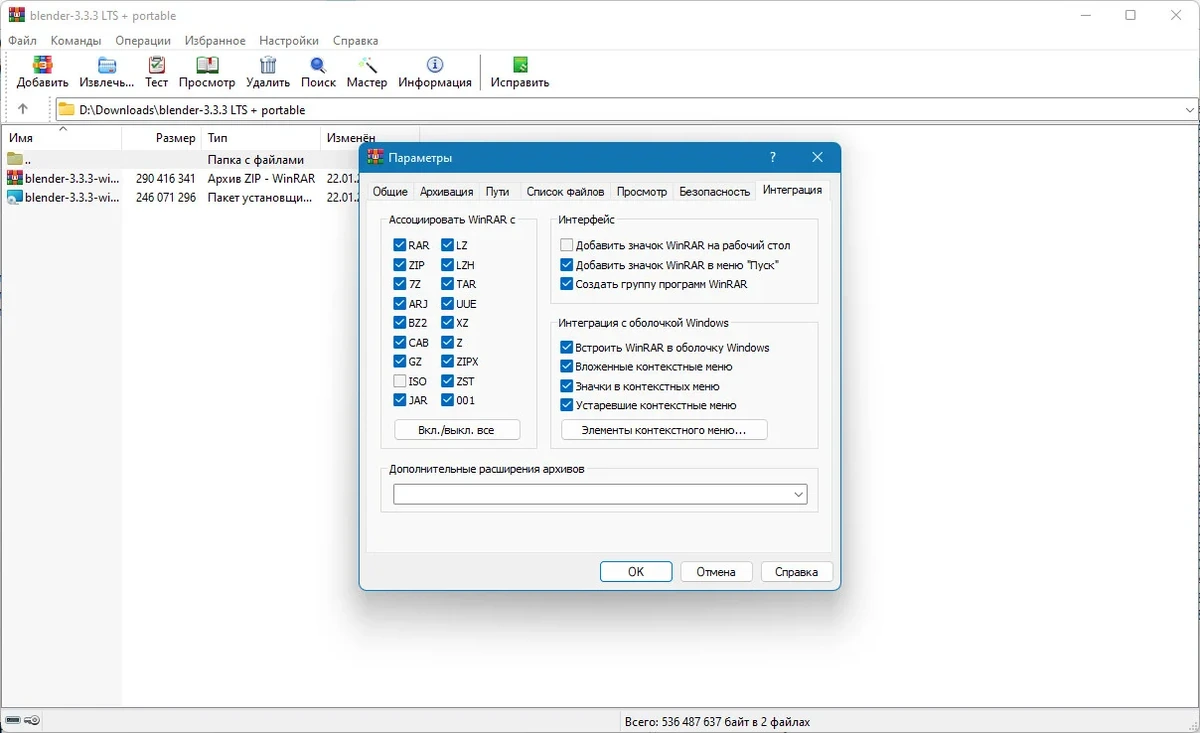The width and height of the screenshot is (1200, 733).
Task: Toggle 001 association checkbox
Action: [x=447, y=400]
